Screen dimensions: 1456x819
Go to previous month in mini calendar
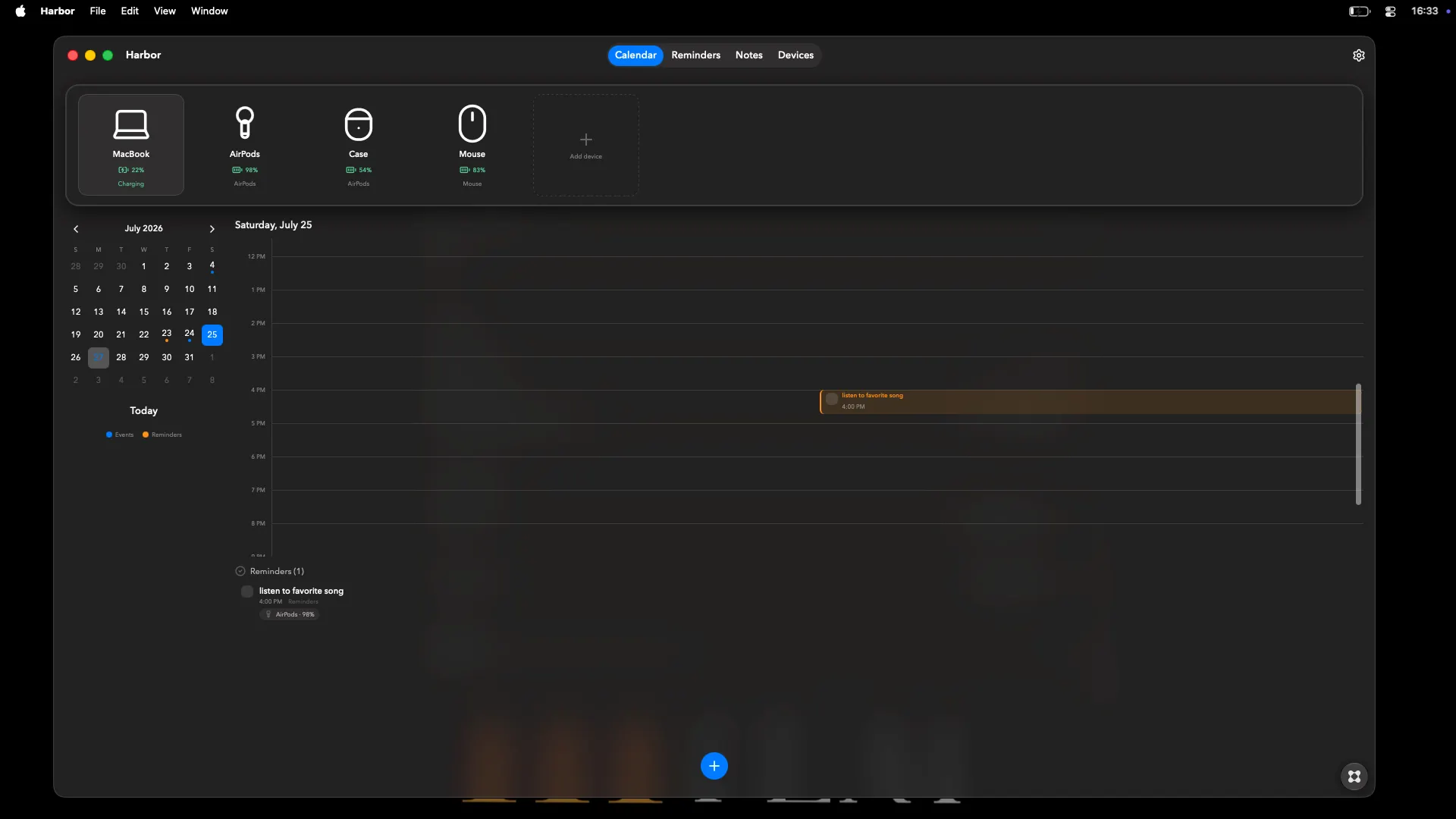[76, 229]
